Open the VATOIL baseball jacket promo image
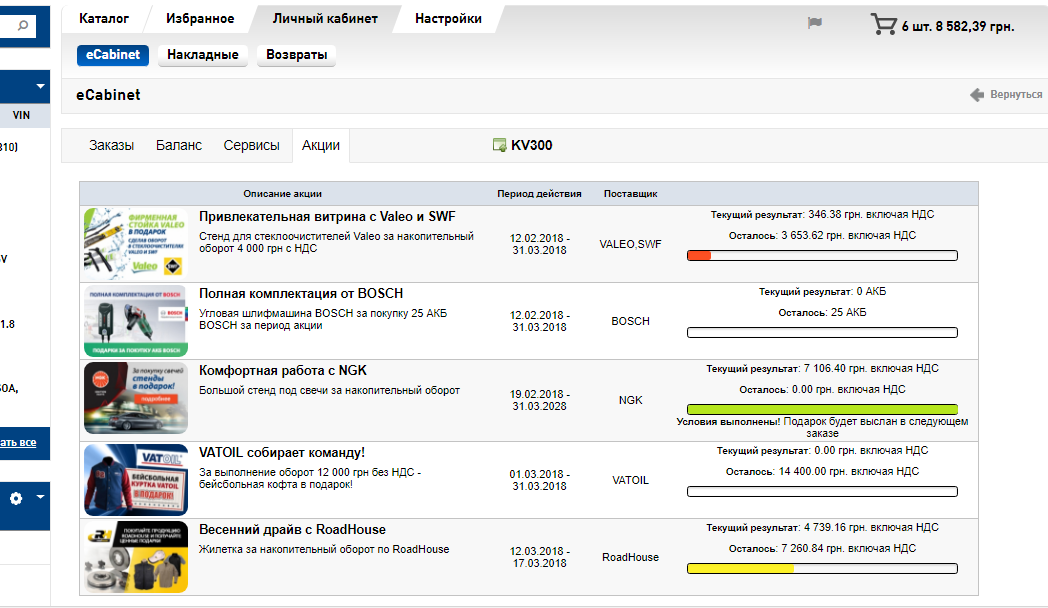This screenshot has width=1048, height=608. point(136,480)
